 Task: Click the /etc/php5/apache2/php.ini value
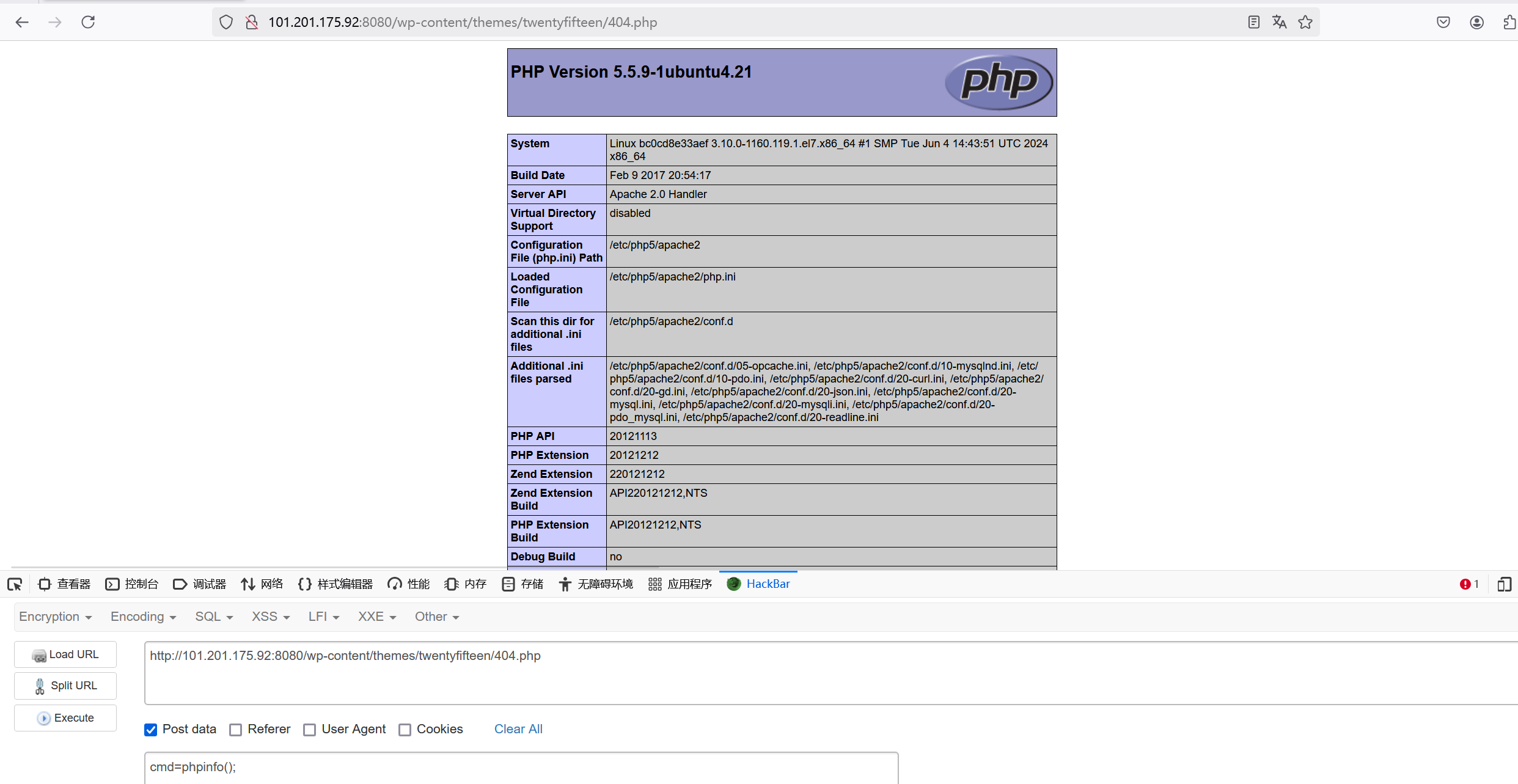pos(672,277)
